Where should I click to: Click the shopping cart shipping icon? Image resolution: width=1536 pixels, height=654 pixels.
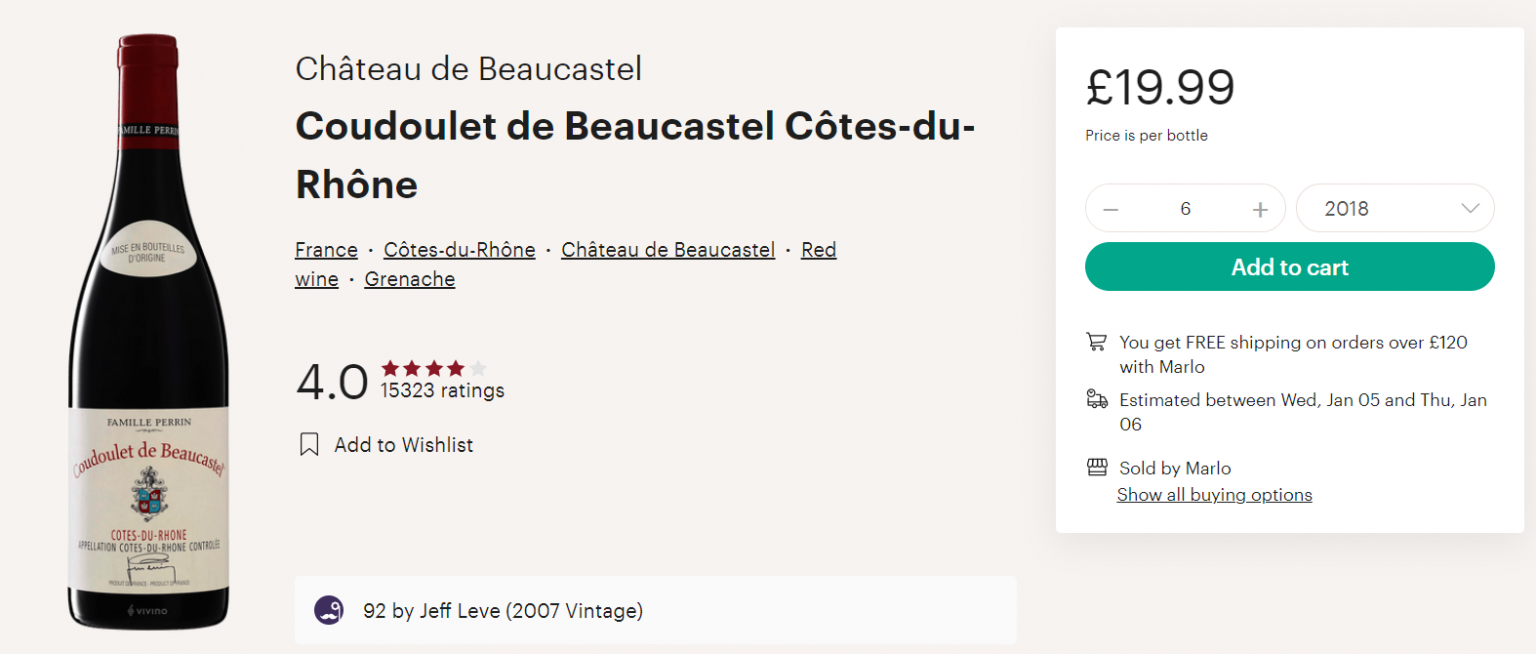point(1097,342)
